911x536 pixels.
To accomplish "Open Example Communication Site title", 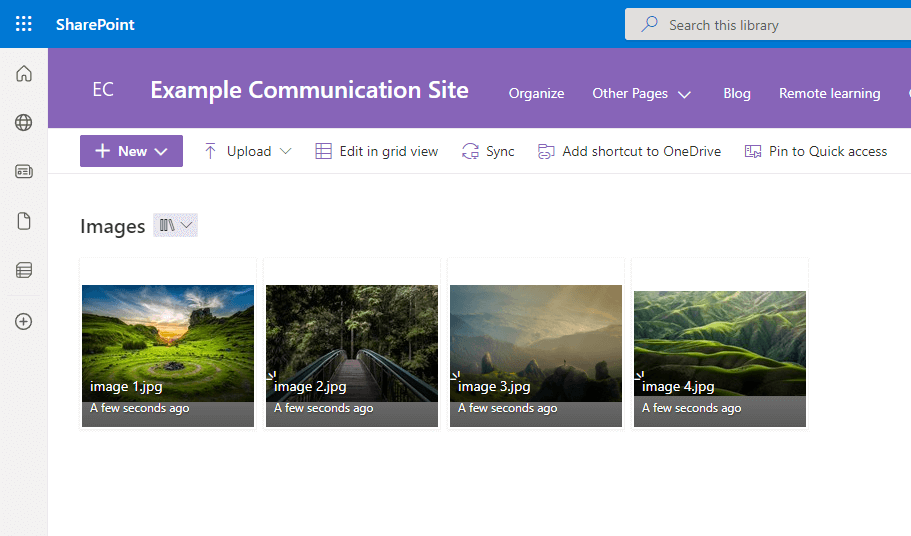I will pyautogui.click(x=309, y=90).
